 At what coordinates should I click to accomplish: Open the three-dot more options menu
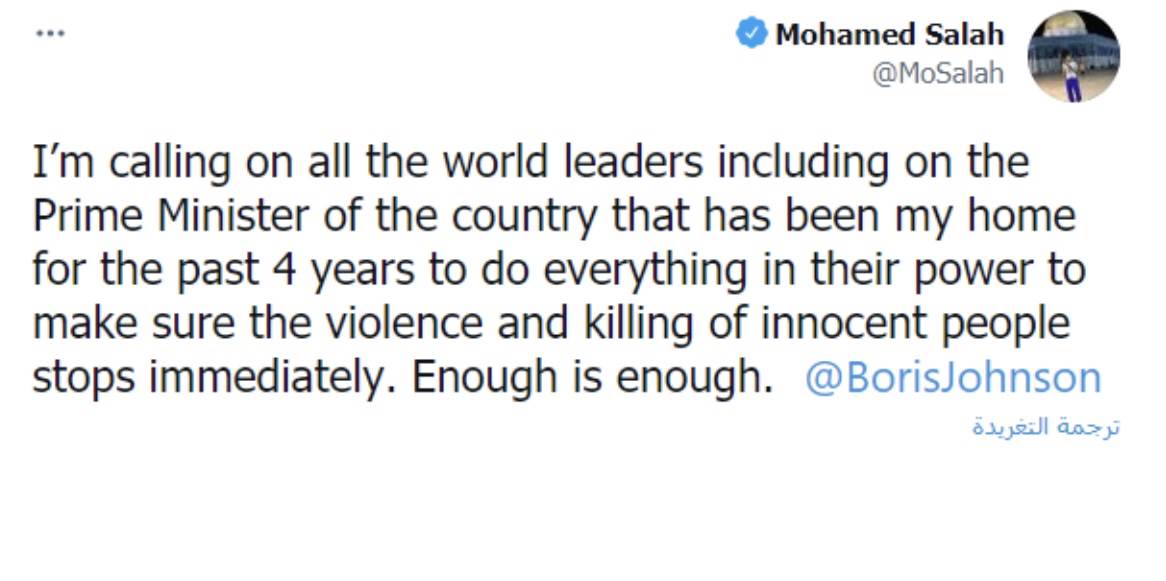click(50, 33)
